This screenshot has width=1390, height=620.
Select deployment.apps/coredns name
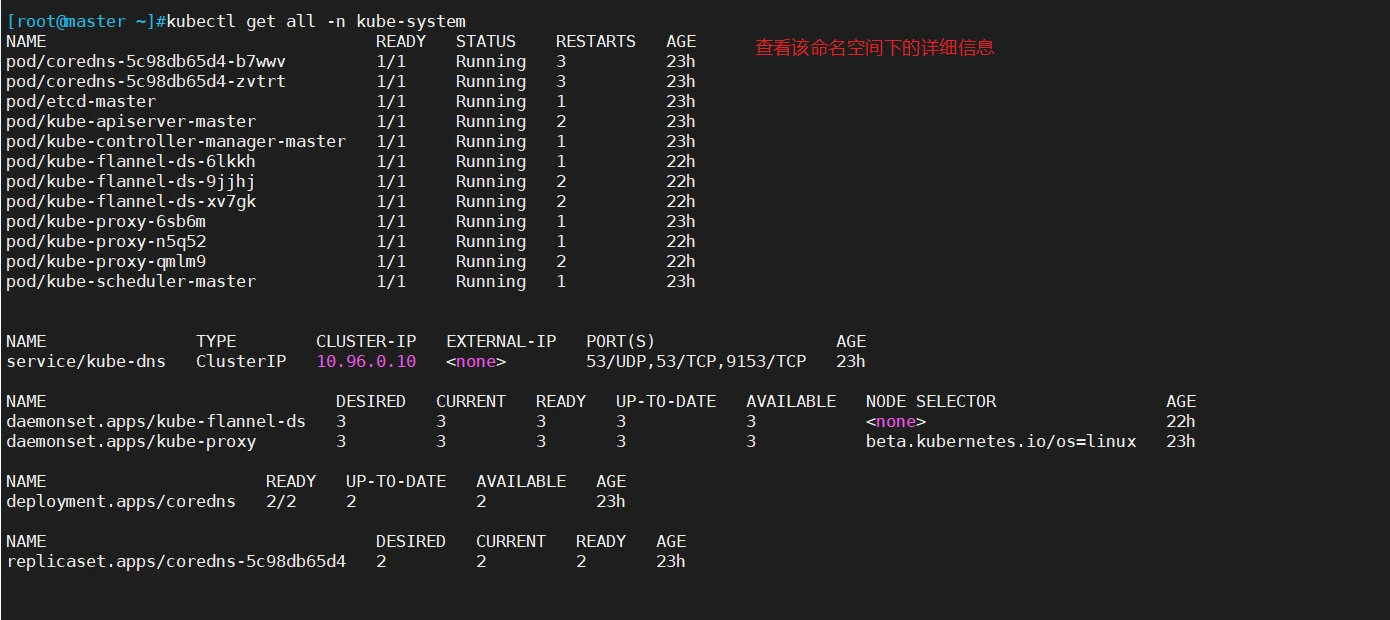pos(121,501)
